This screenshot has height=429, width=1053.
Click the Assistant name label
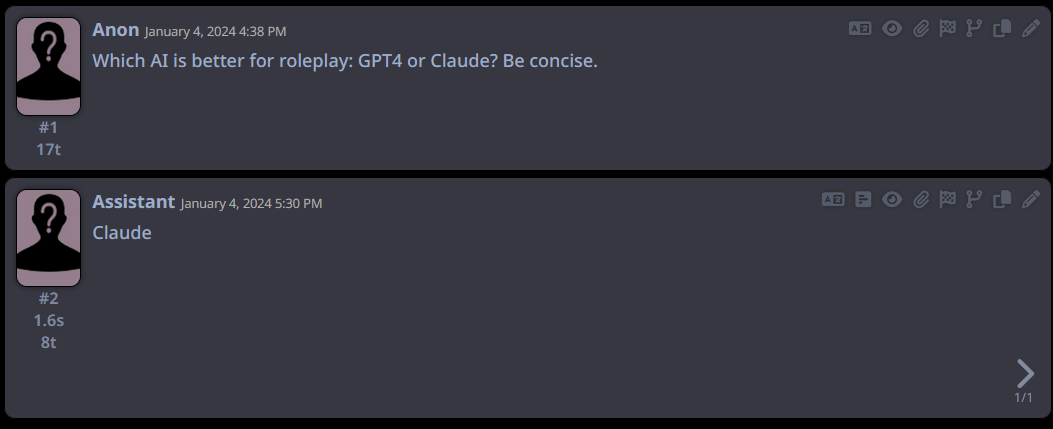[133, 201]
